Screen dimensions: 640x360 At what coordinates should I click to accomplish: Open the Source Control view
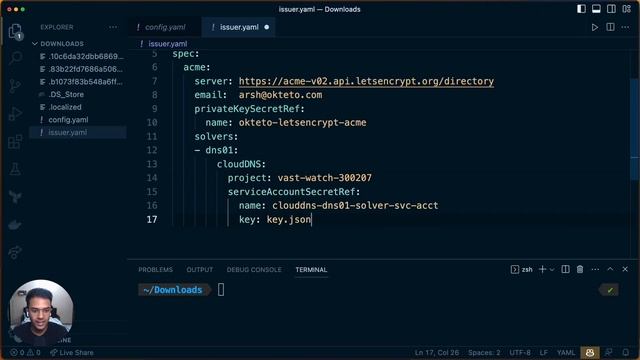pyautogui.click(x=15, y=86)
